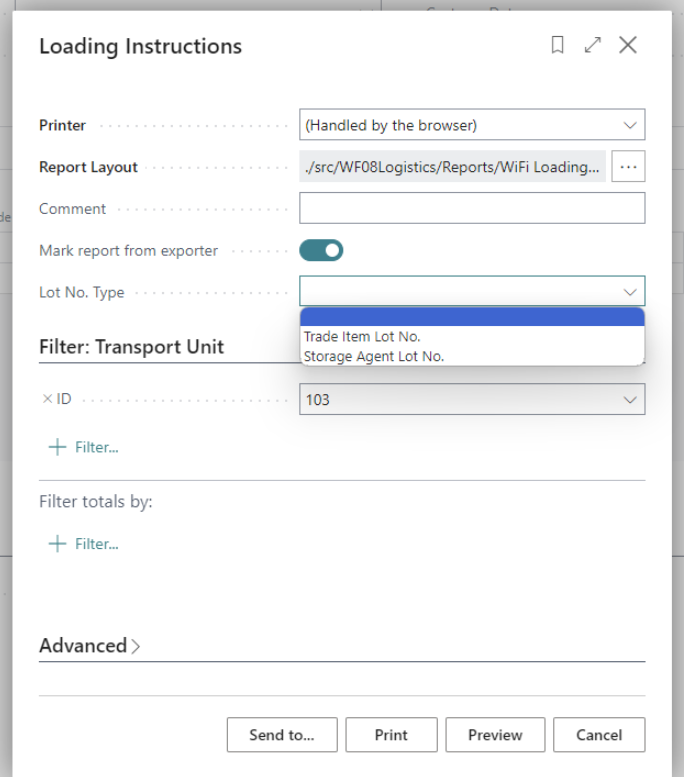
Task: Open the Printer dropdown
Action: tap(472, 125)
